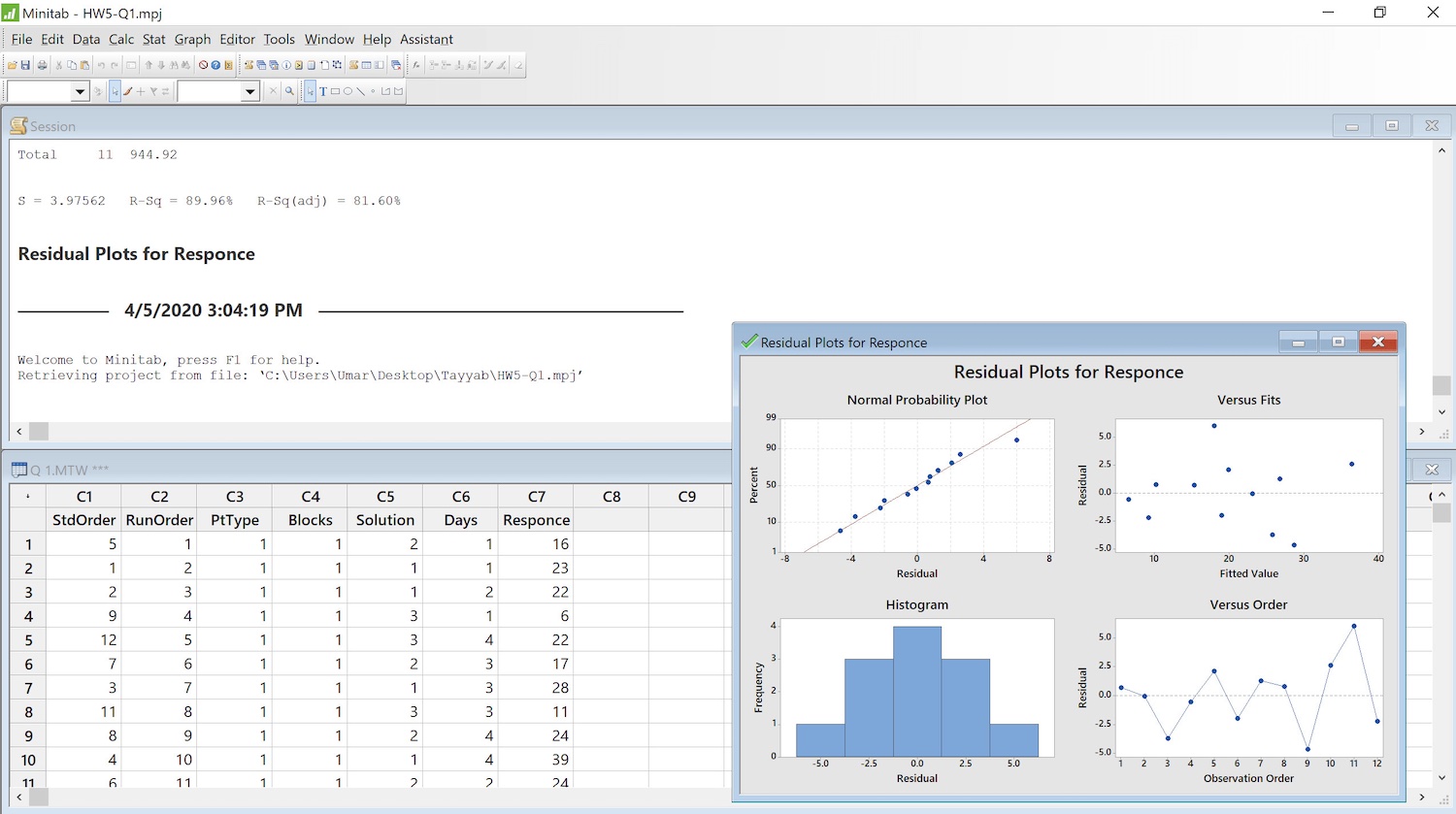Click the magnifier zoom icon in toolbar

(x=289, y=91)
